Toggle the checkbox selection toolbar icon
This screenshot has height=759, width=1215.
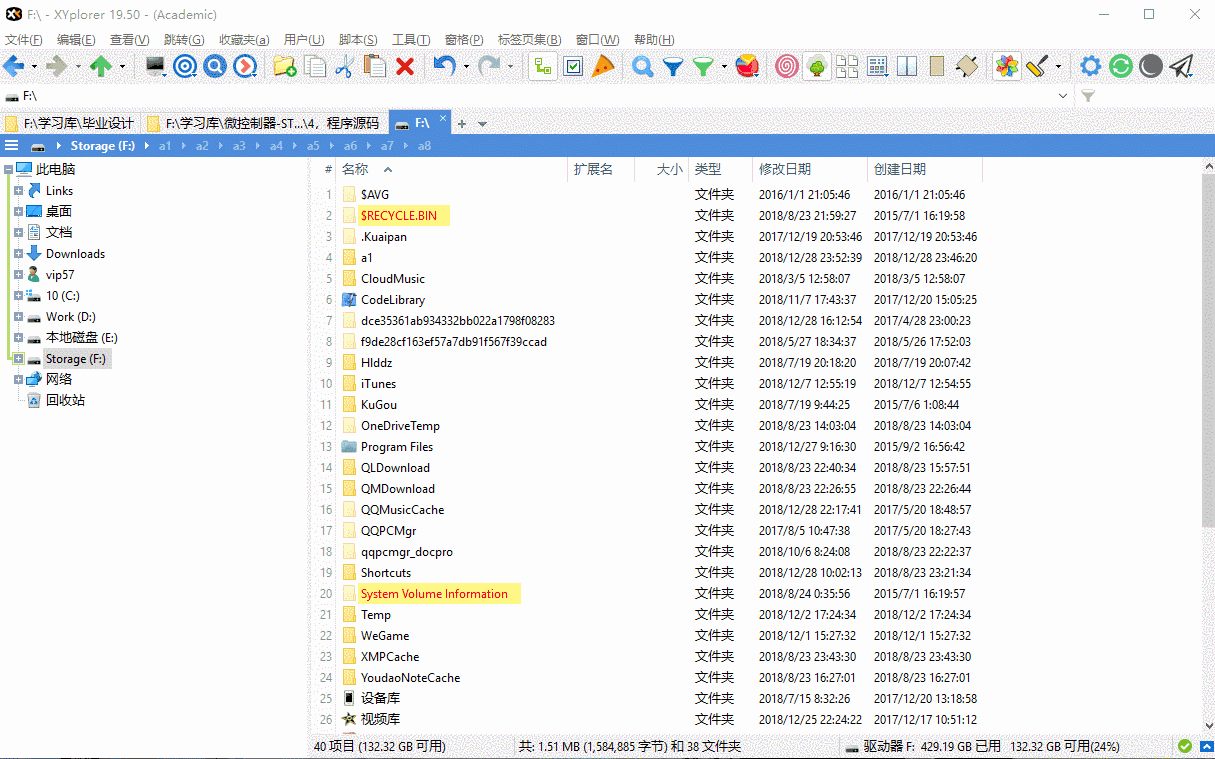click(x=573, y=67)
